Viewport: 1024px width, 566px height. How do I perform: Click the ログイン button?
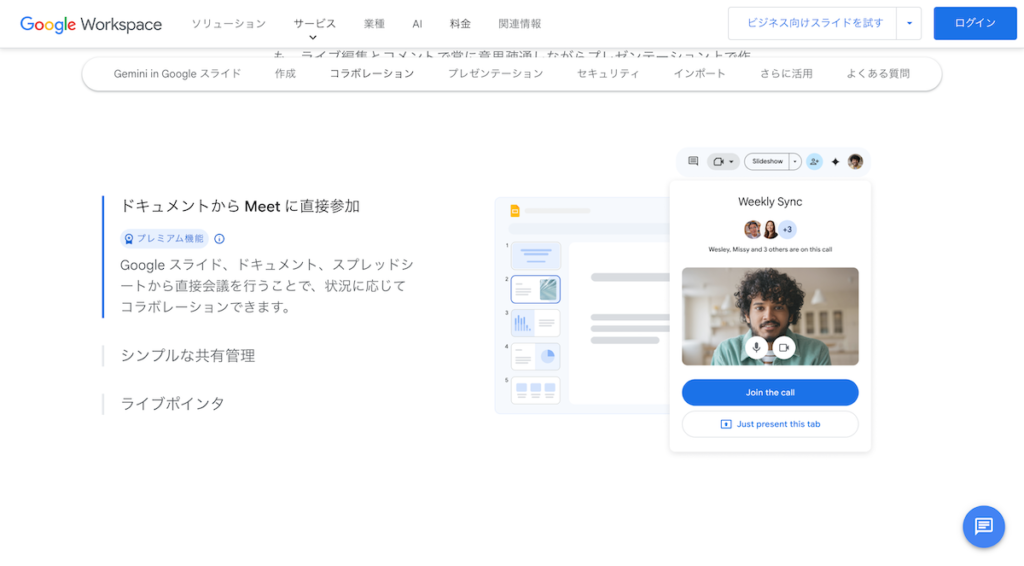[975, 24]
